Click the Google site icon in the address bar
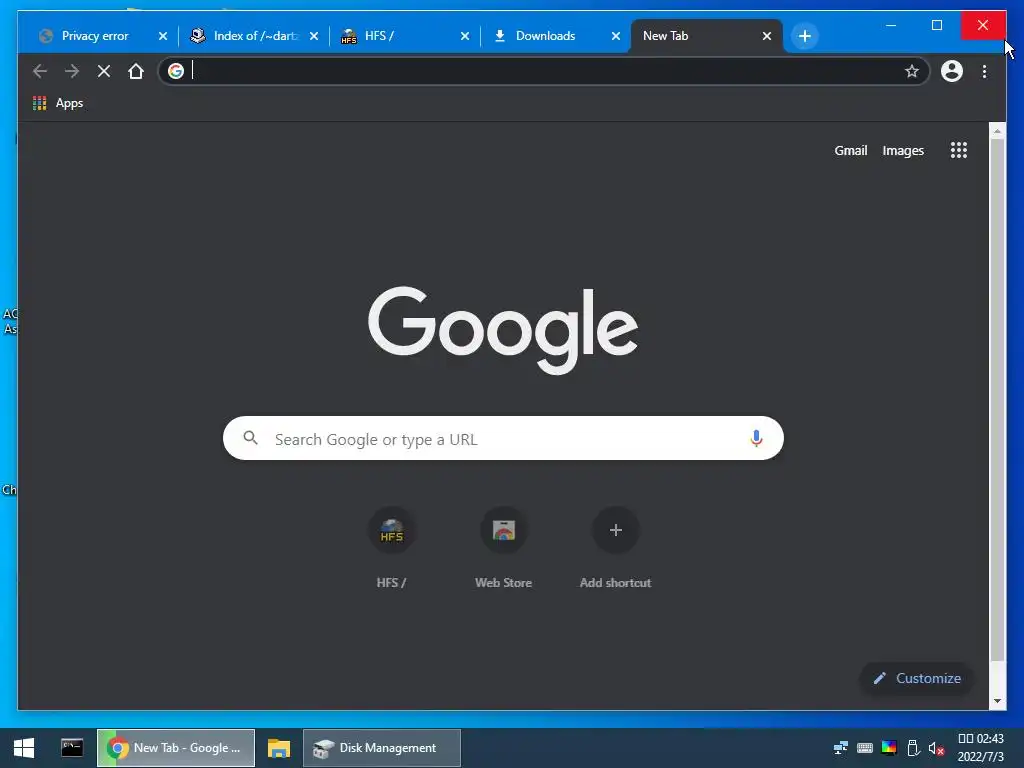This screenshot has height=768, width=1024. click(x=176, y=71)
